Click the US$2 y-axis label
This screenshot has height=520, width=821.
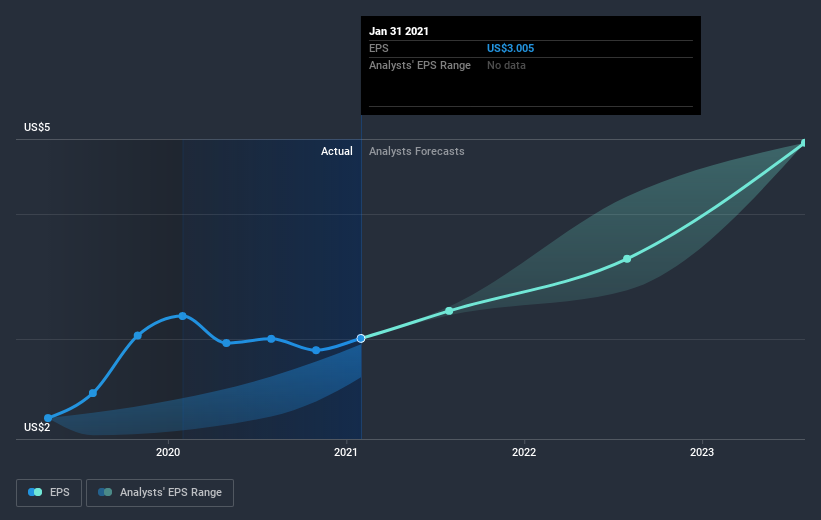click(37, 427)
